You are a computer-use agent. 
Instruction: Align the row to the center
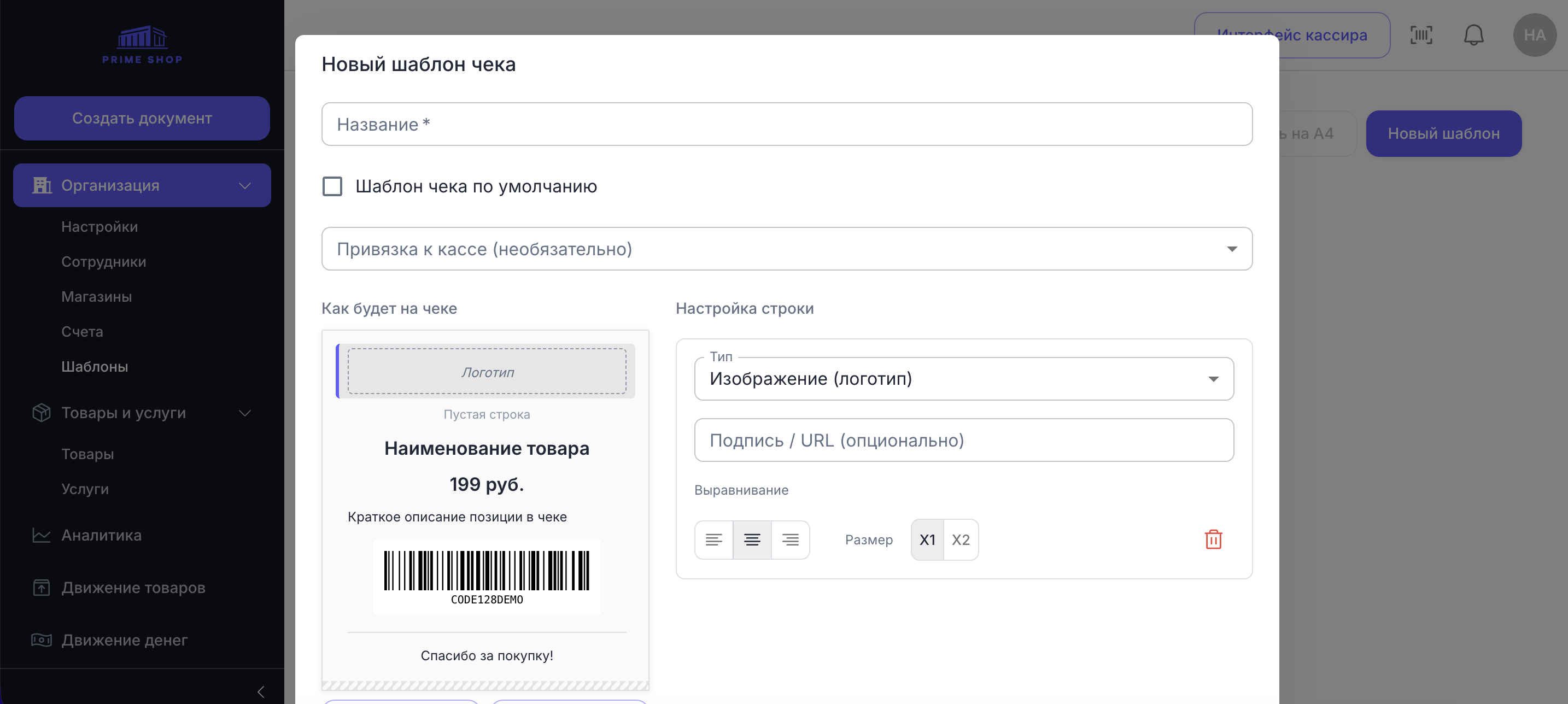click(752, 539)
